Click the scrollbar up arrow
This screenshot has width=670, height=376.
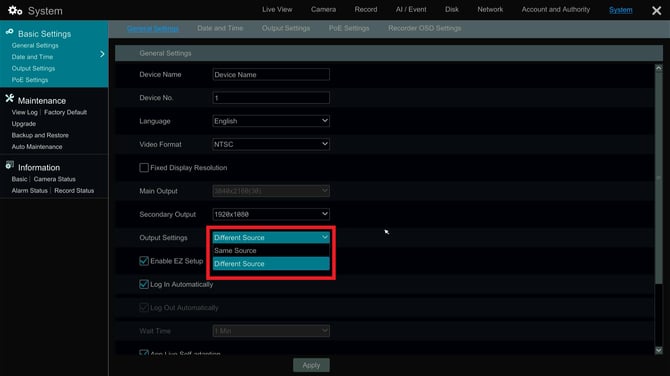[x=658, y=68]
